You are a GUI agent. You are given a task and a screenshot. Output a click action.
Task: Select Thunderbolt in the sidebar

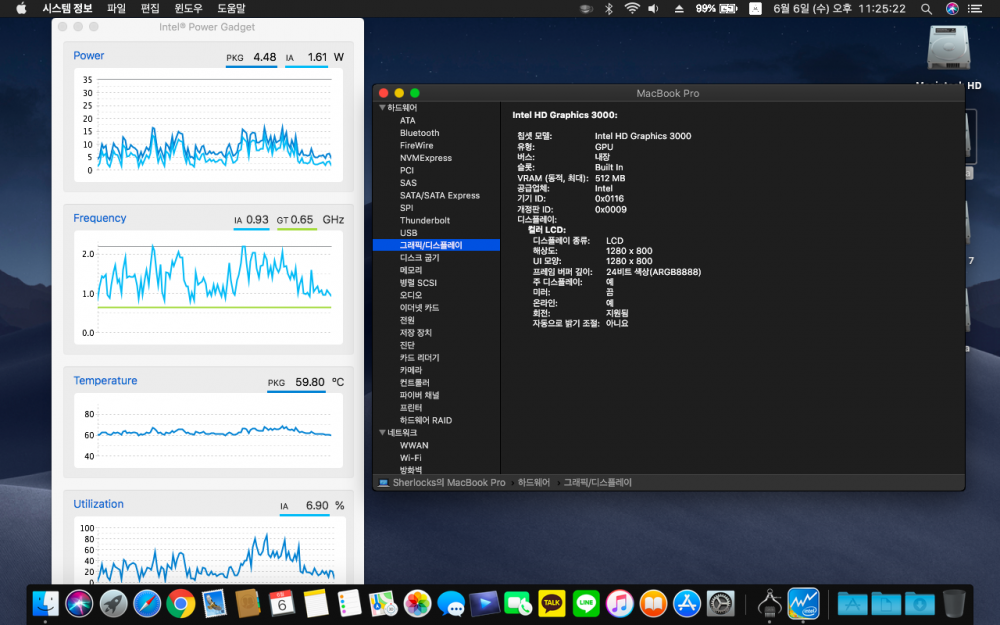425,220
